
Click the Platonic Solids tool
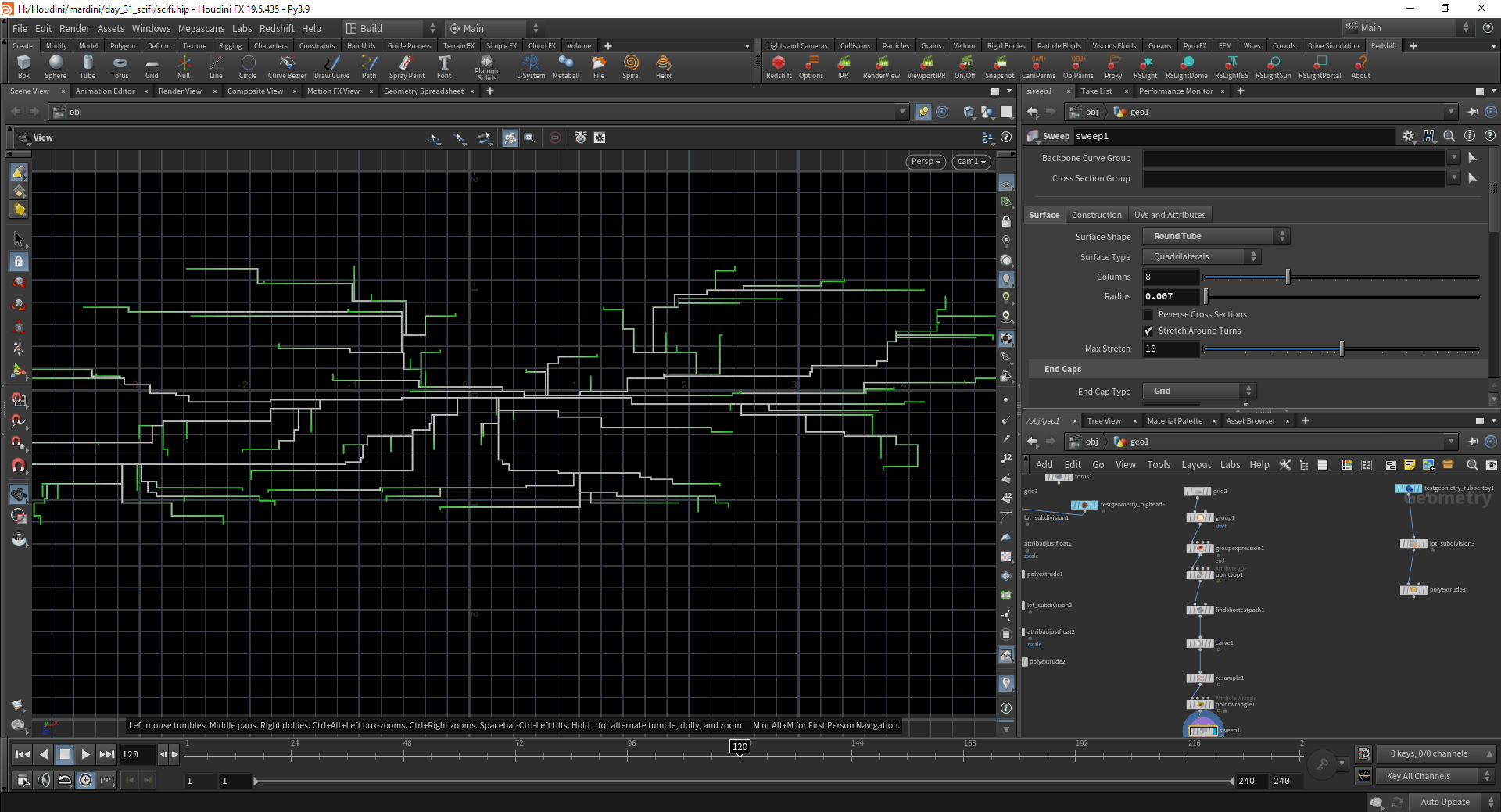pos(487,67)
